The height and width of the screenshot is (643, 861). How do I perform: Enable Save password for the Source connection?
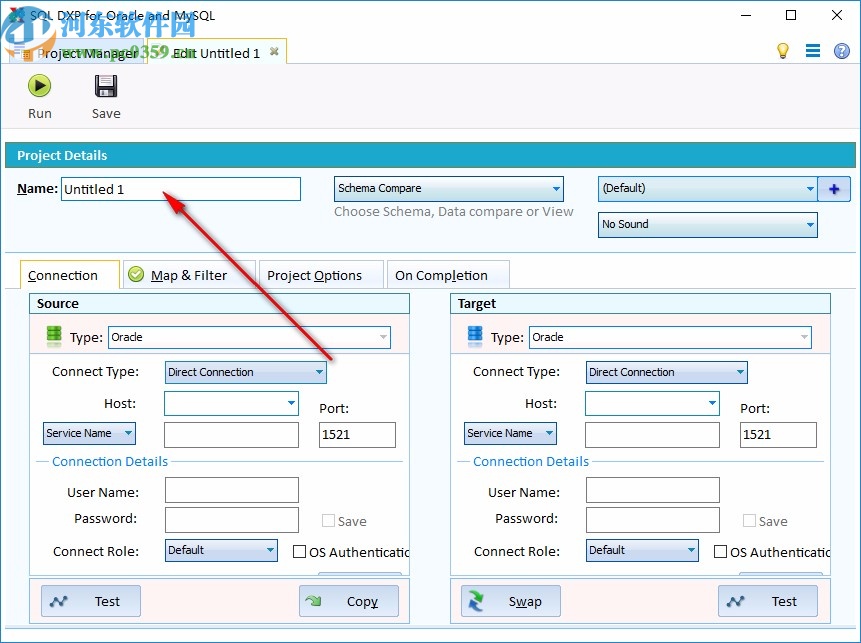pos(328,521)
